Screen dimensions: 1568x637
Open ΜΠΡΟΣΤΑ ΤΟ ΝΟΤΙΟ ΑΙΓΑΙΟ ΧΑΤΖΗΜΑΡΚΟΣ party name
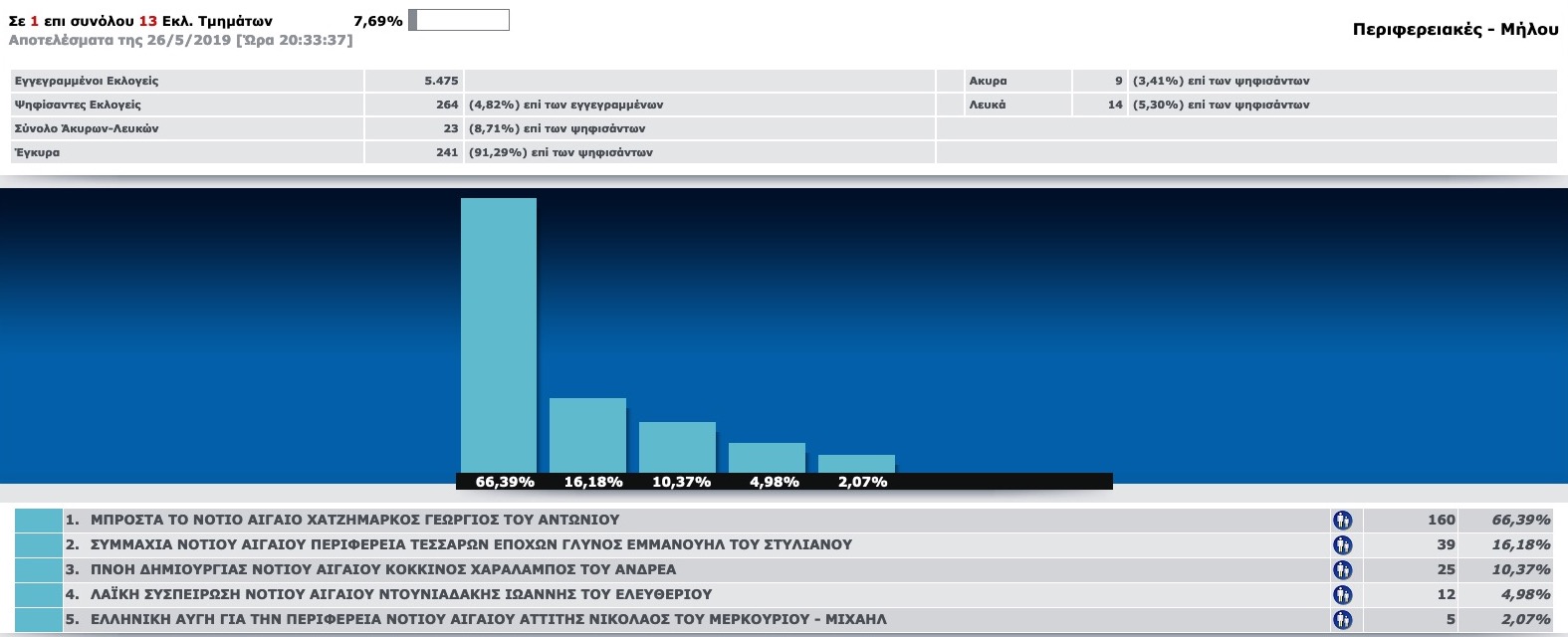[x=354, y=520]
